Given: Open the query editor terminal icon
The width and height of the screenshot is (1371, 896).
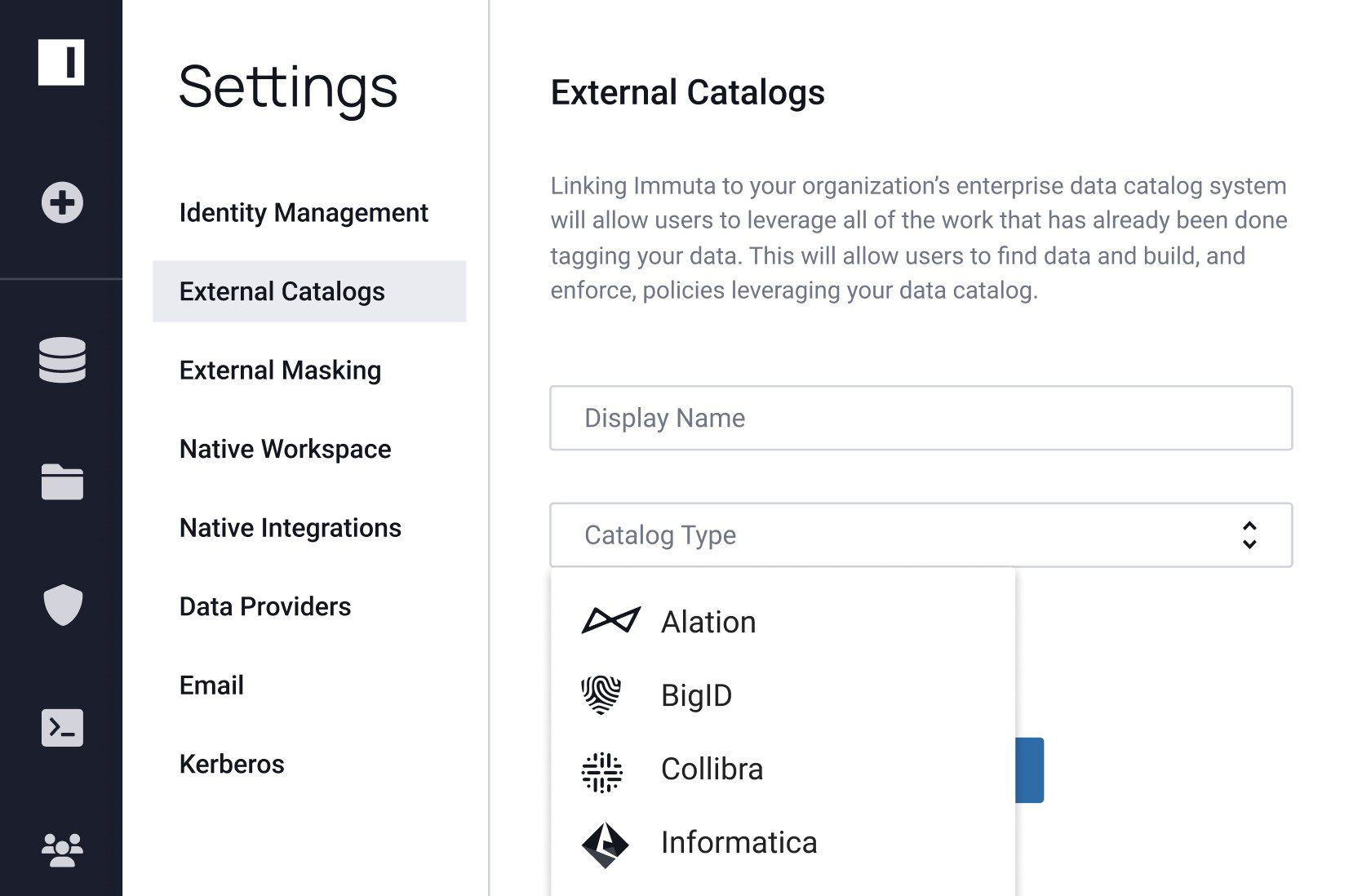Looking at the screenshot, I should (x=62, y=727).
